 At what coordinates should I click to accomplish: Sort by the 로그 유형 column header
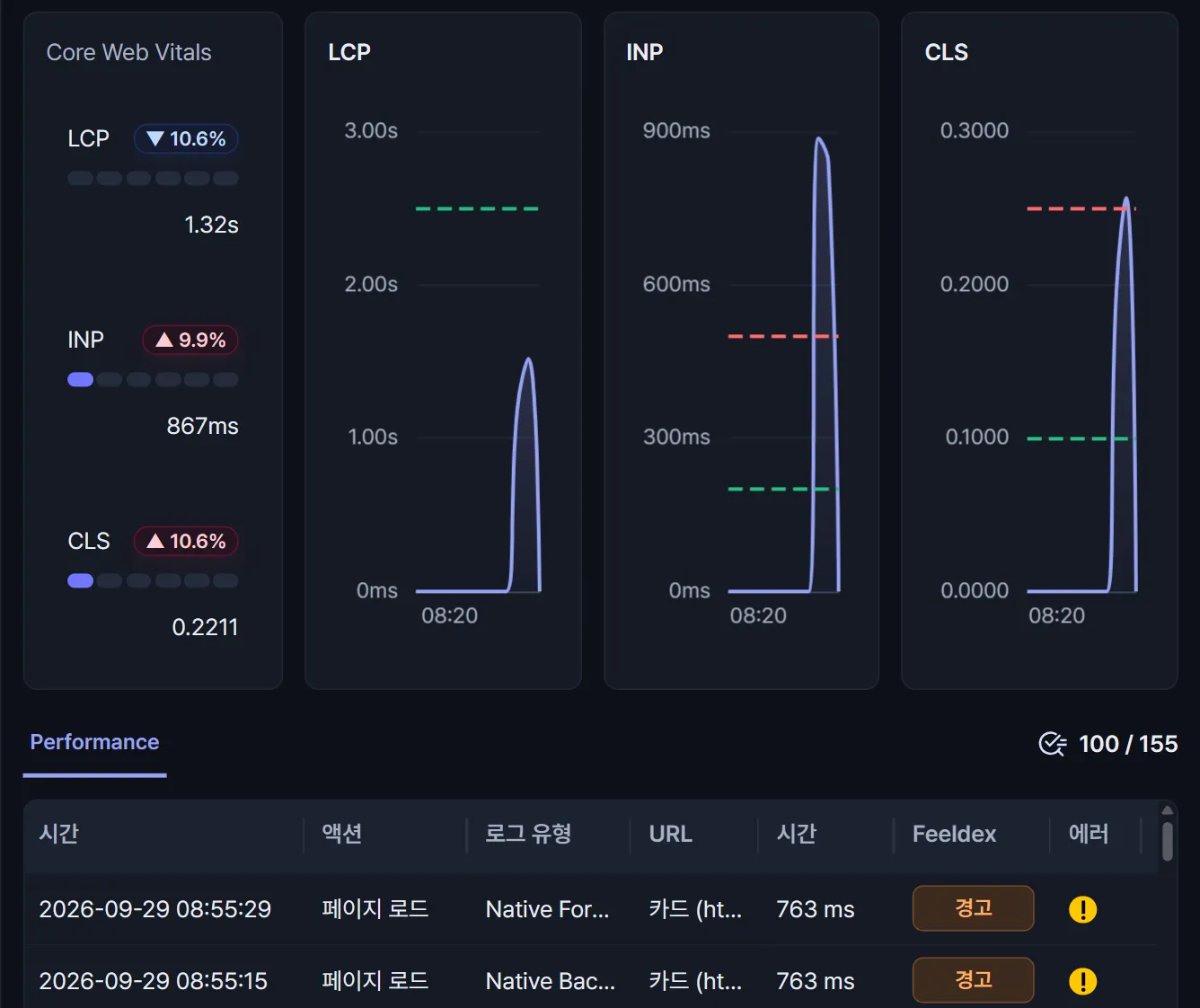point(528,834)
